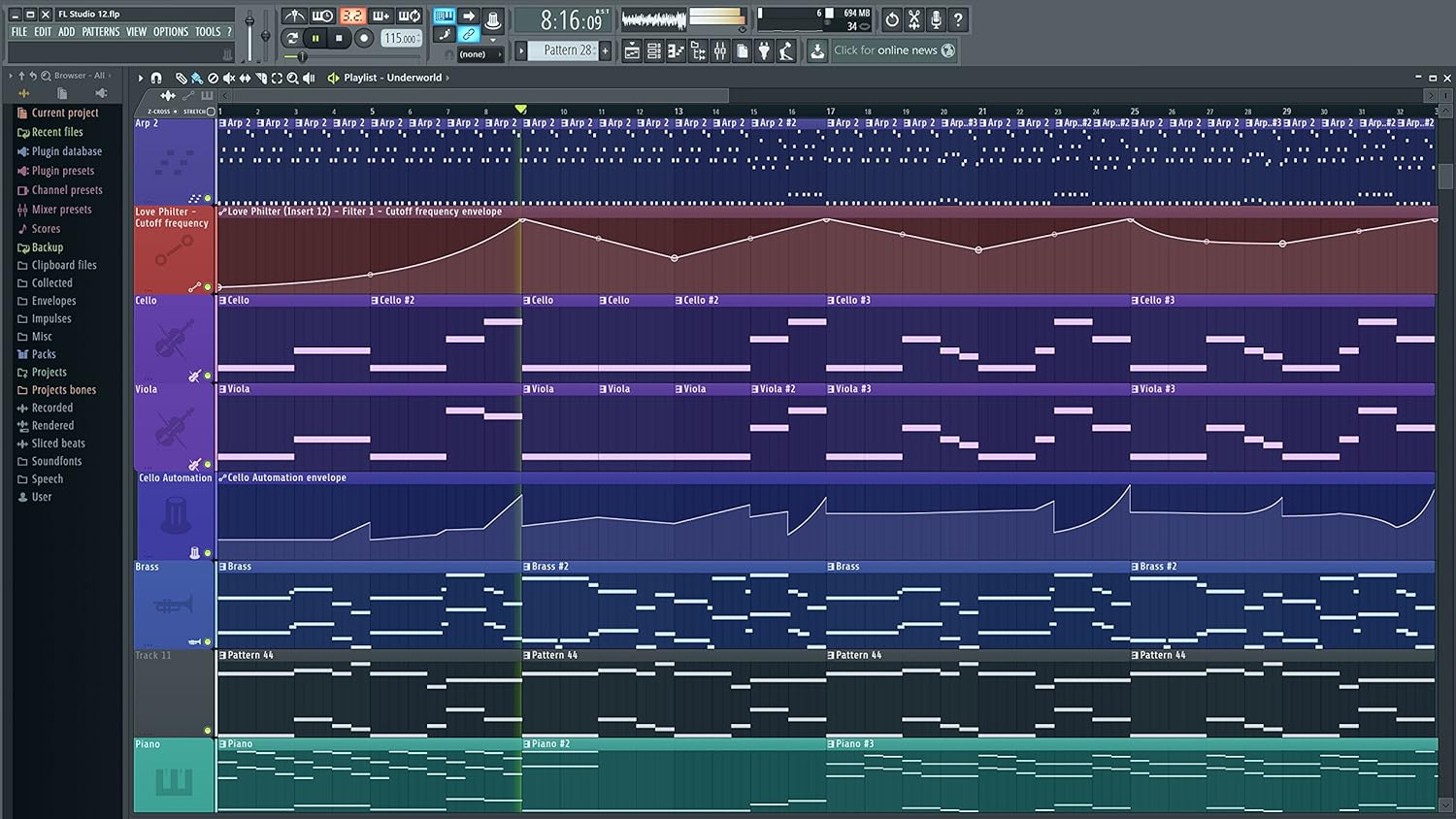Open the Piano roll icon in the toolbar
Viewport: 1456px width, 819px height.
pos(676,49)
